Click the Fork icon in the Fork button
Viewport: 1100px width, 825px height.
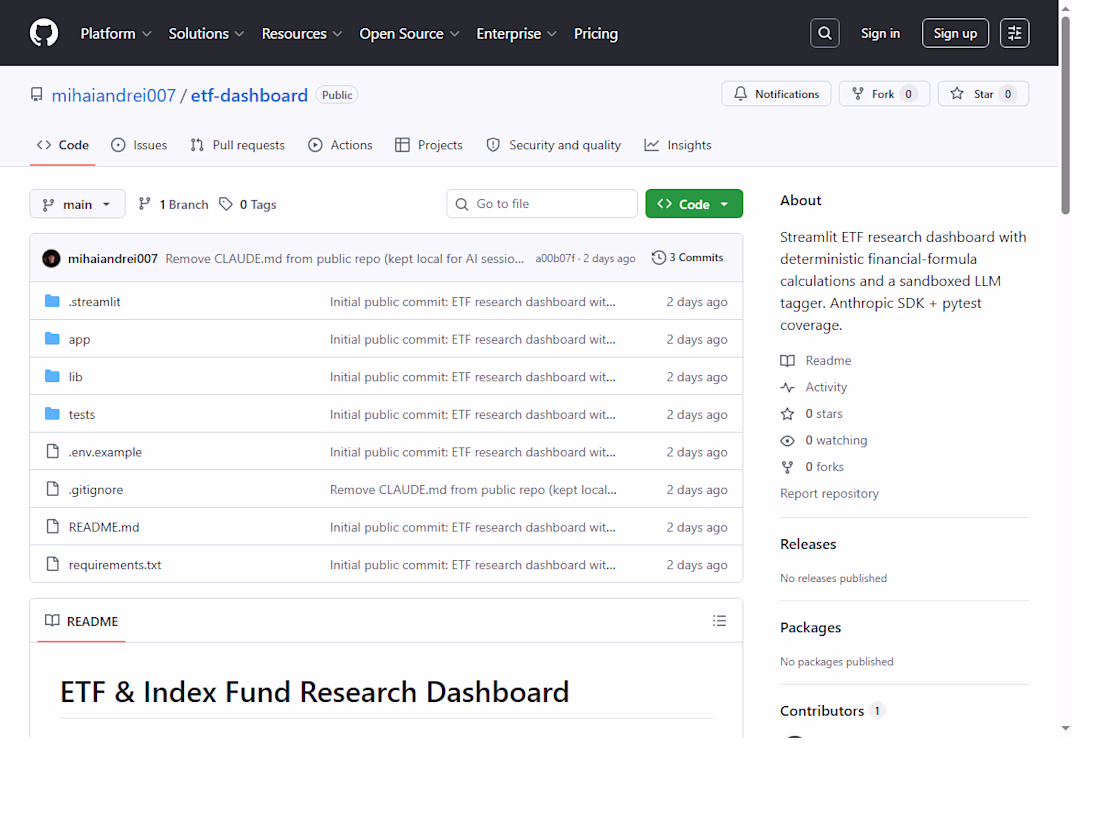(x=858, y=93)
